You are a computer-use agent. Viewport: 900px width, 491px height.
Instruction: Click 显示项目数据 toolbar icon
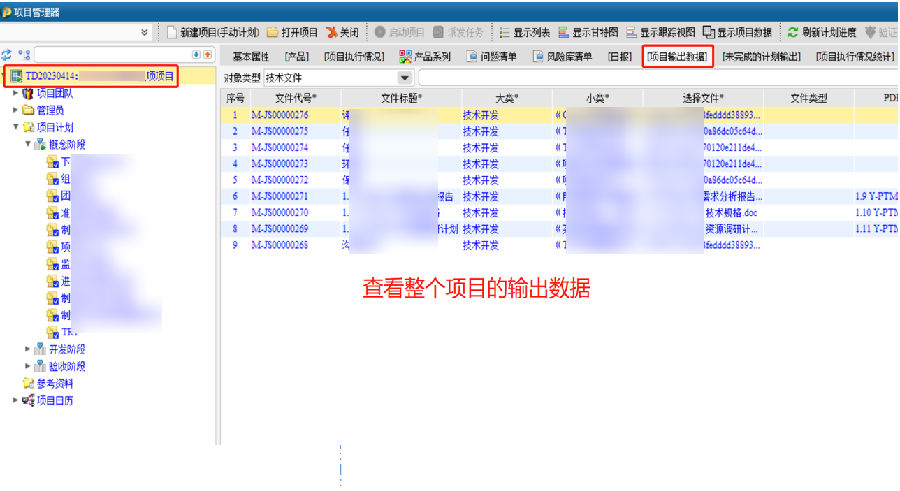pos(709,32)
